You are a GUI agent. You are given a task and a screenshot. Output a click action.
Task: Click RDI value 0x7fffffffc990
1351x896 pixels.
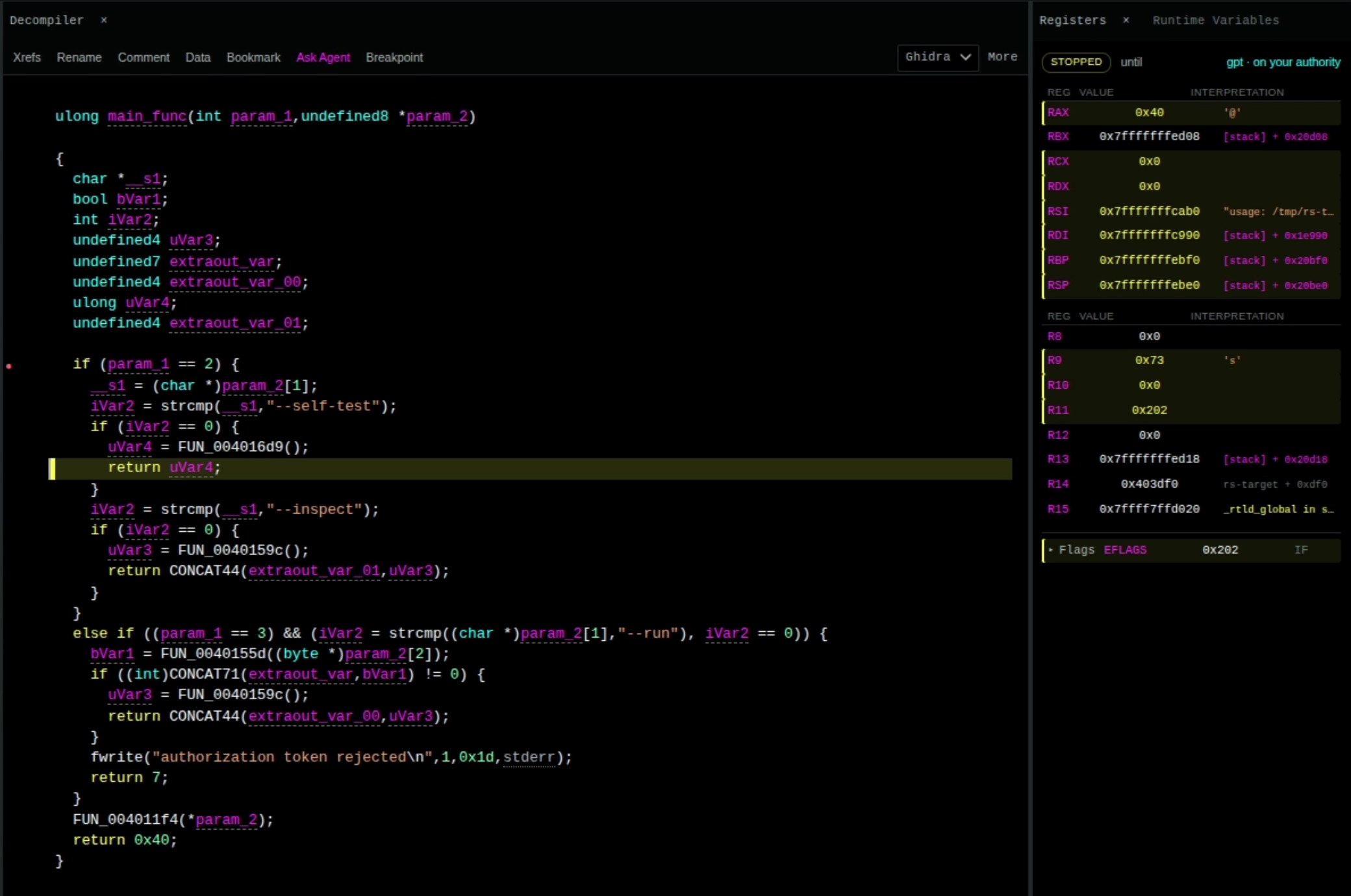[1149, 235]
